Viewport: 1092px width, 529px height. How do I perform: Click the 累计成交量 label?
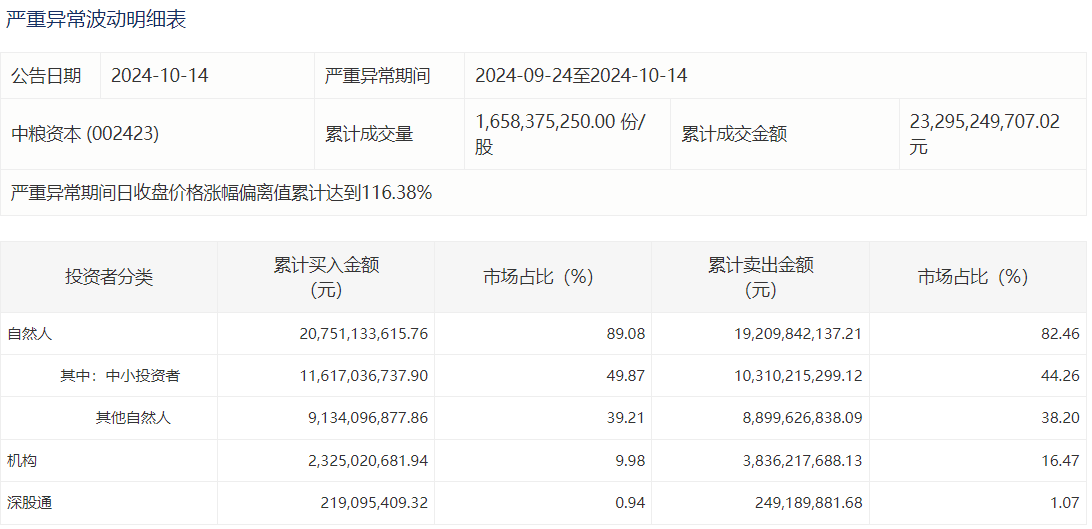[369, 134]
